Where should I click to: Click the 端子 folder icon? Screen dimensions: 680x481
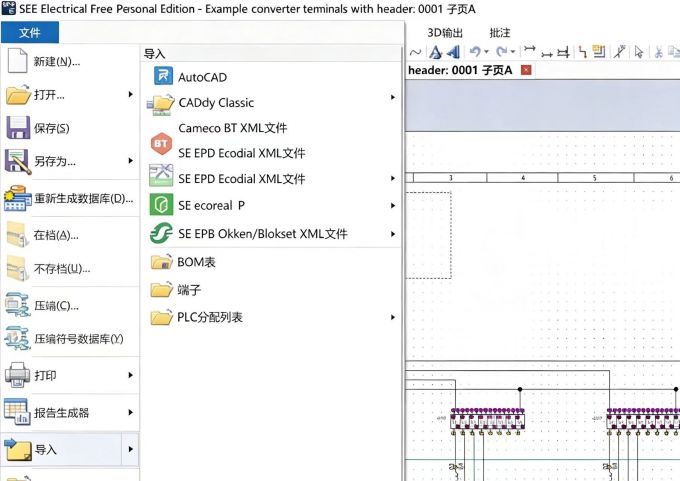click(x=162, y=289)
